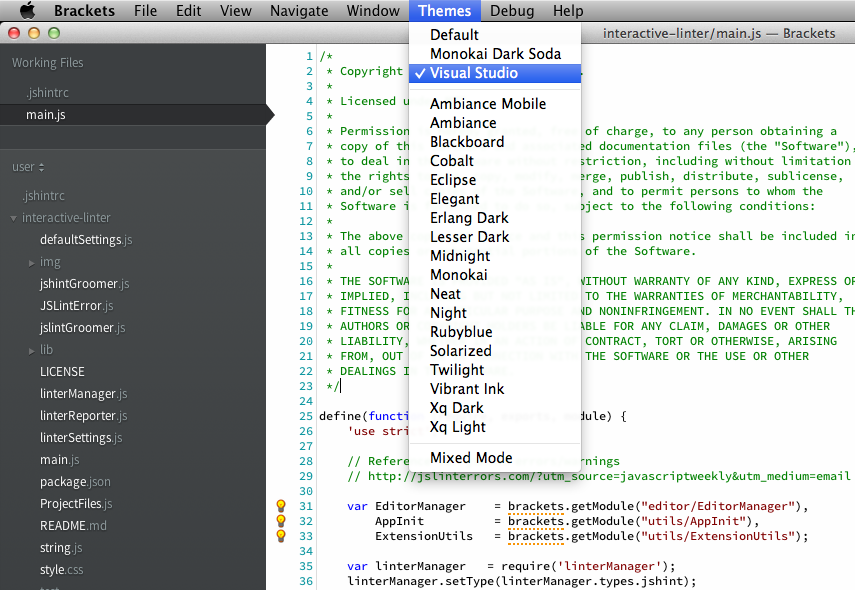Select the Rubyblue theme
This screenshot has height=590, width=855.
(495, 332)
